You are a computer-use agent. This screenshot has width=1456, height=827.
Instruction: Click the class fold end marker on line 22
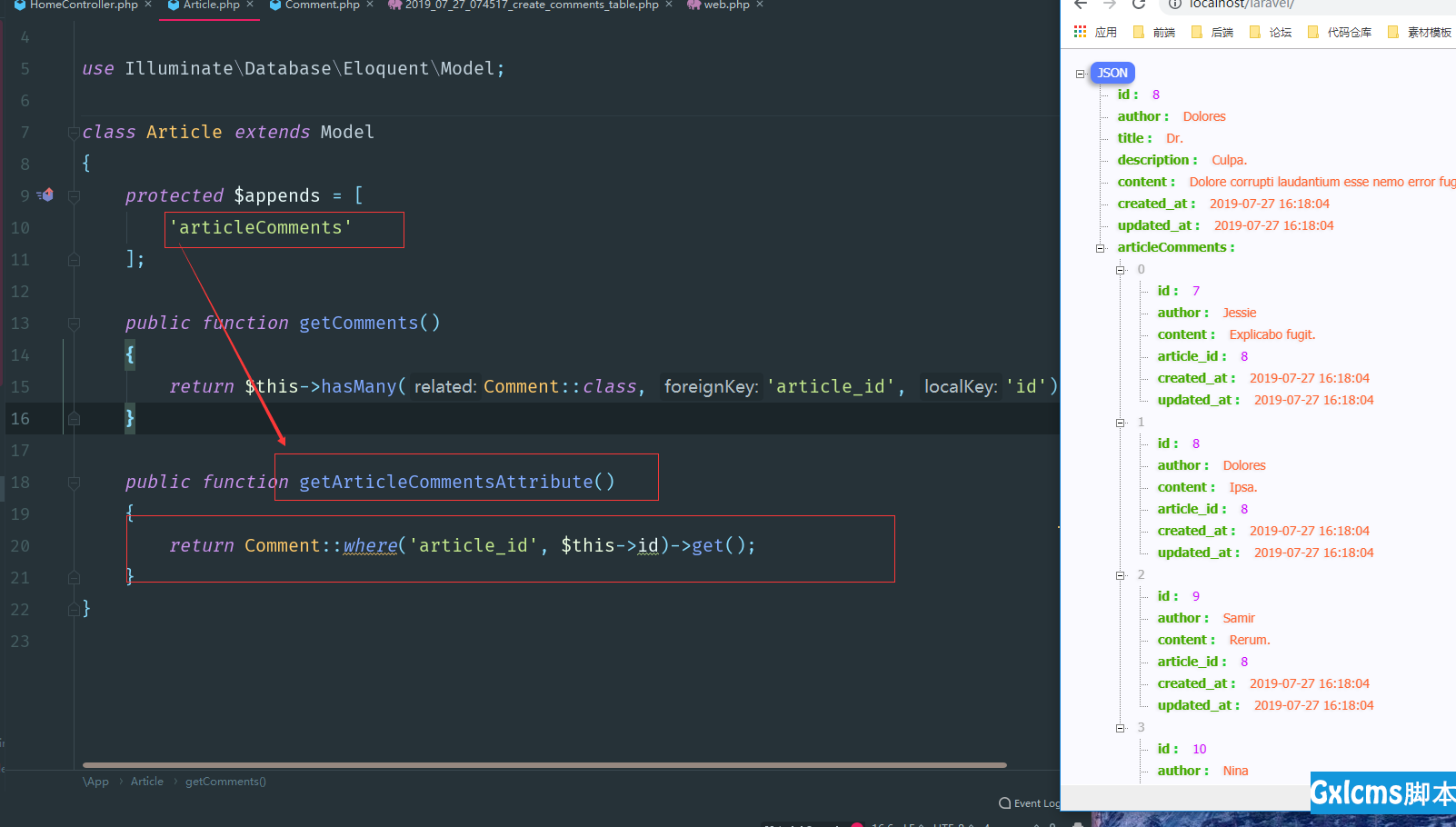pos(74,610)
